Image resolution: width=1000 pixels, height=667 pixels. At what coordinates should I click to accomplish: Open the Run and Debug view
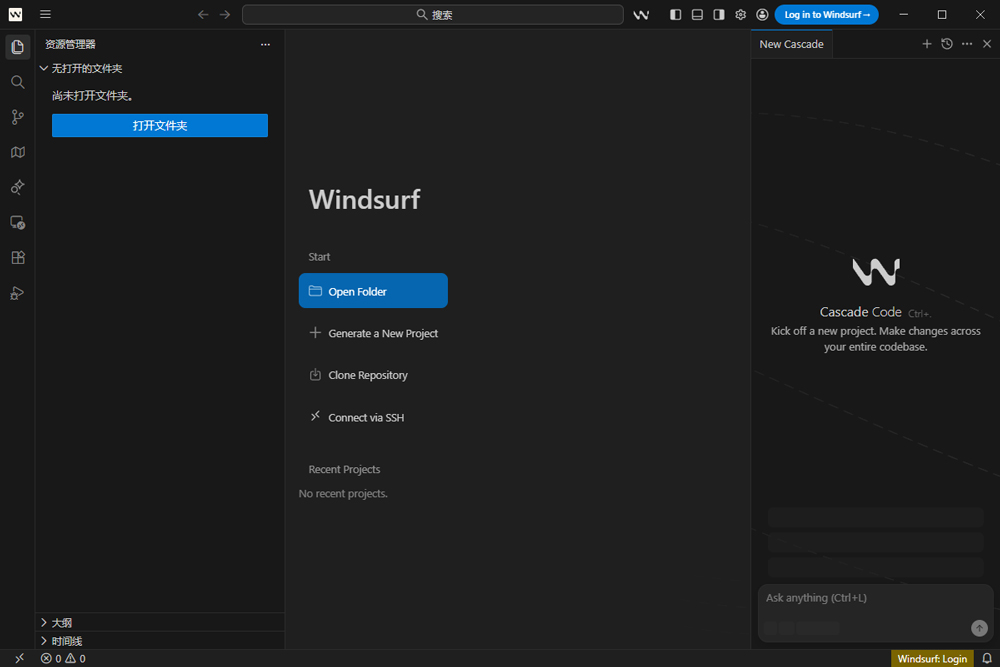pos(17,293)
